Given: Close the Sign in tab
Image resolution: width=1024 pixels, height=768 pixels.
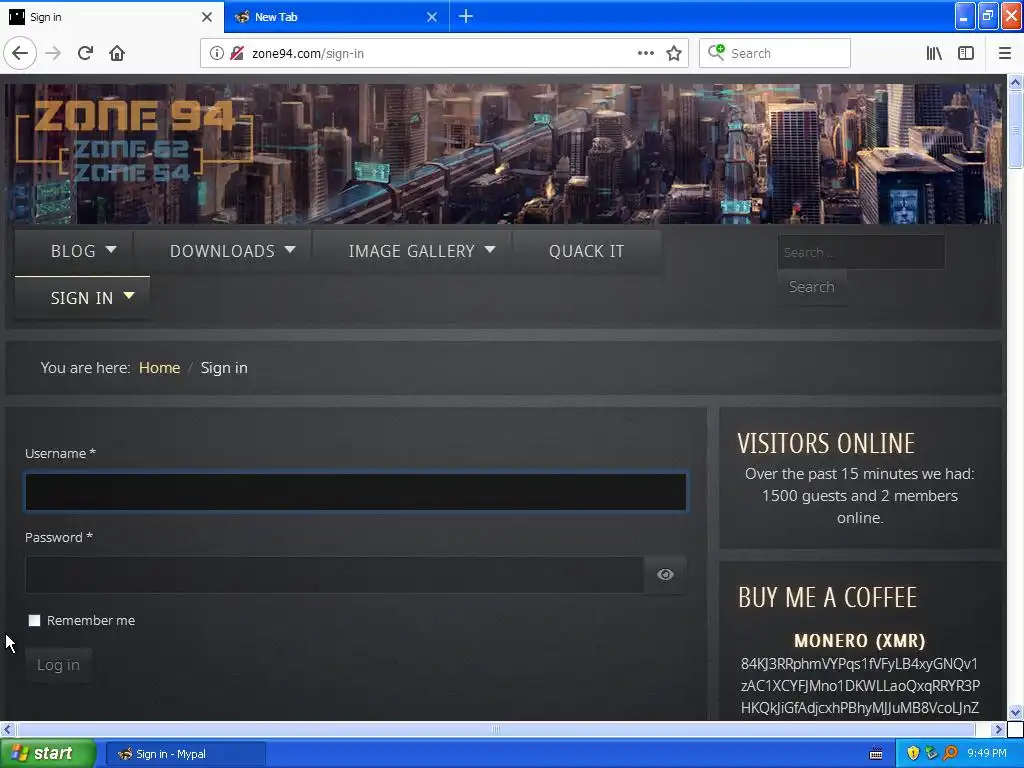Looking at the screenshot, I should click(x=207, y=17).
